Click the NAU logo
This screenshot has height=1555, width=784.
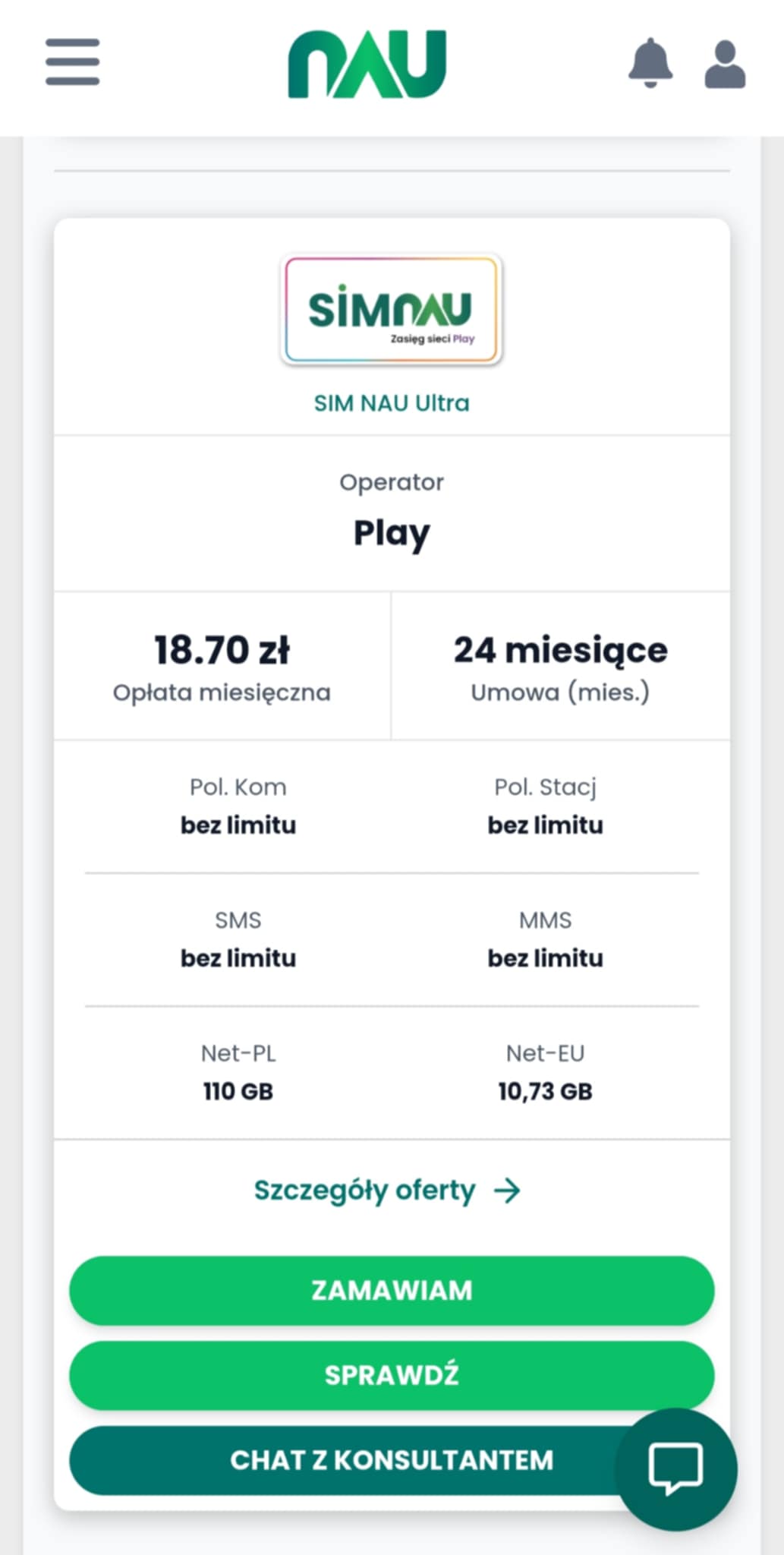point(367,65)
